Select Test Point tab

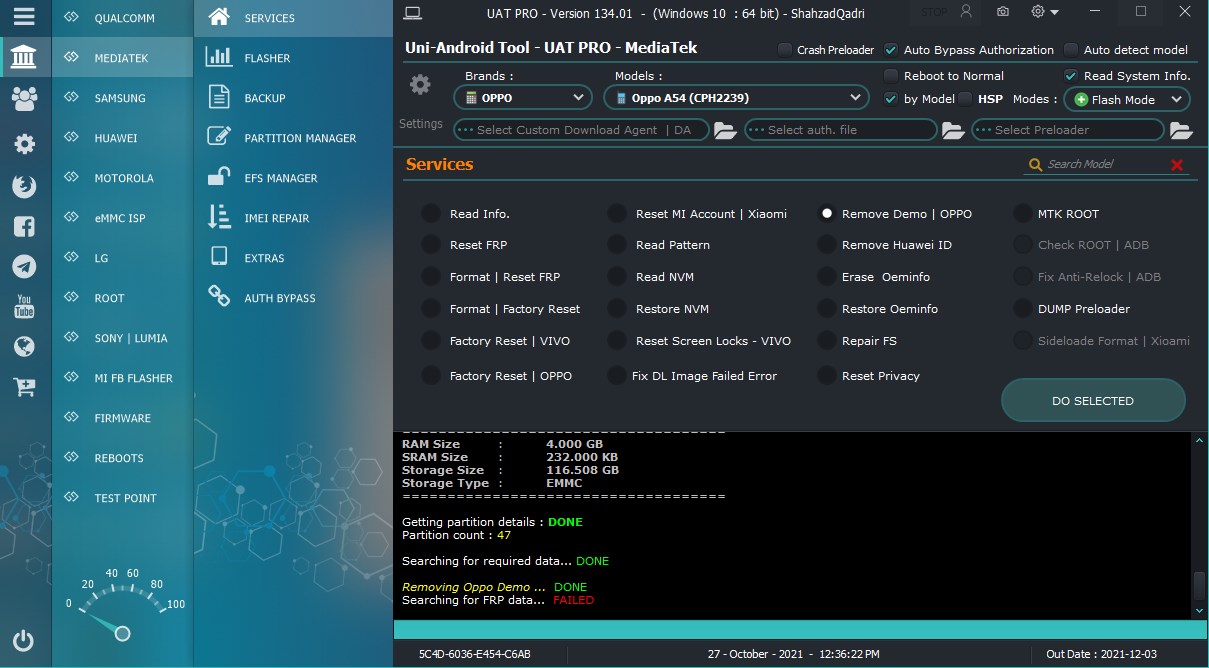click(x=122, y=498)
